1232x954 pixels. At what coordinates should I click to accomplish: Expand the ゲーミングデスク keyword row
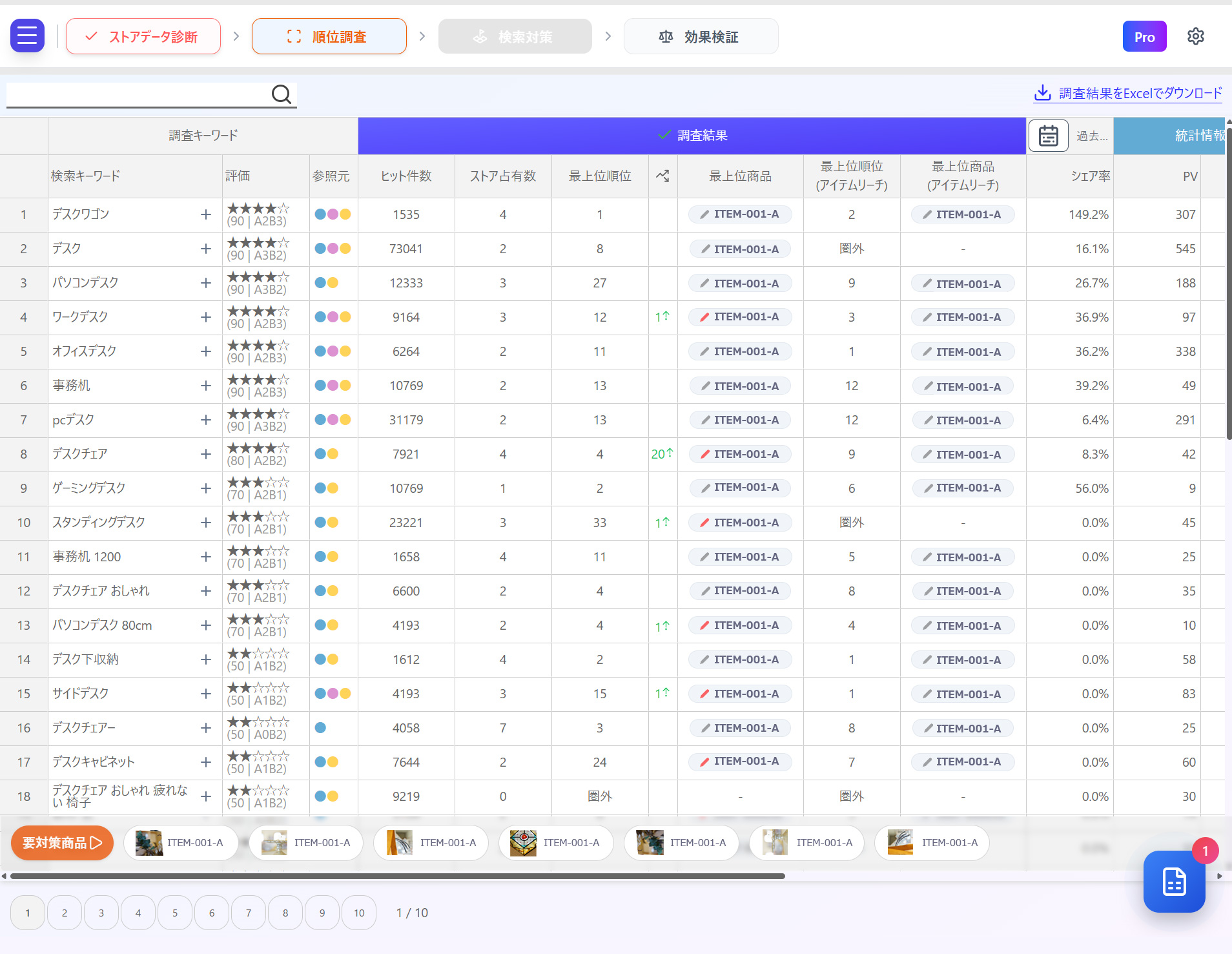point(205,488)
